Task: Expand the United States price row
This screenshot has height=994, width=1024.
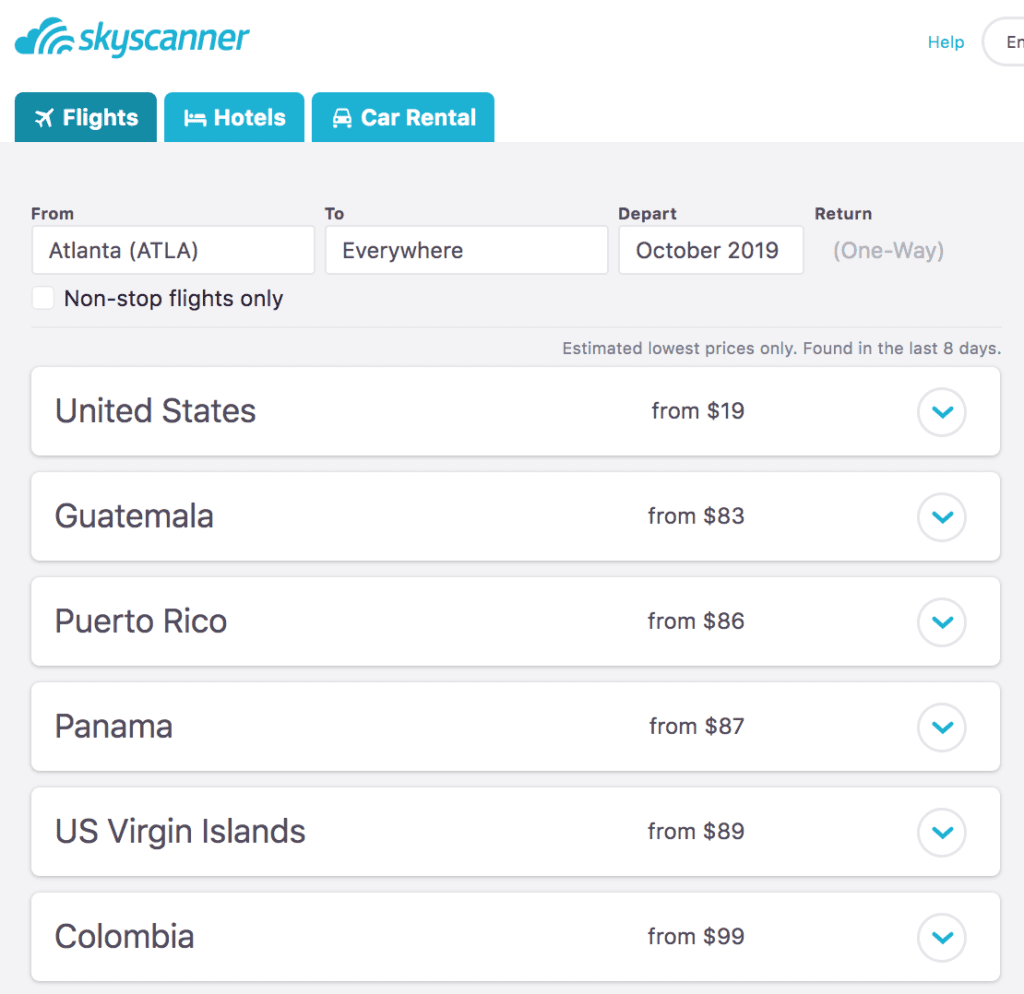Action: pyautogui.click(x=941, y=411)
